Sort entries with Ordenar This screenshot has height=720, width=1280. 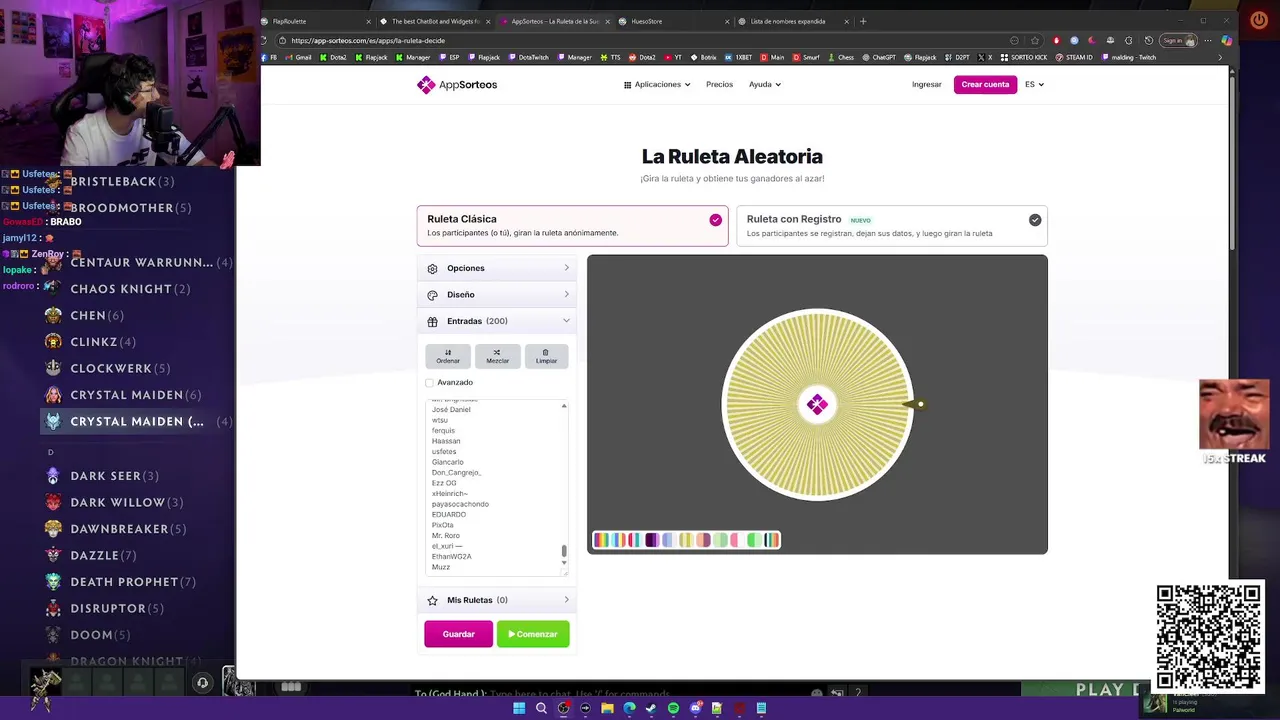point(448,356)
